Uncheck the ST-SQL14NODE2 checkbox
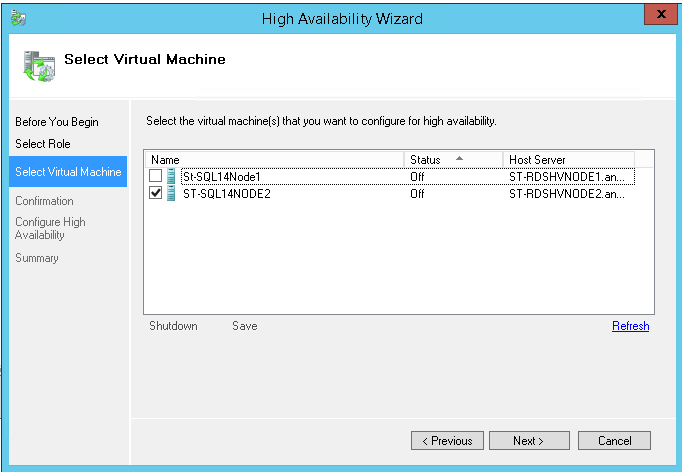 (x=155, y=193)
